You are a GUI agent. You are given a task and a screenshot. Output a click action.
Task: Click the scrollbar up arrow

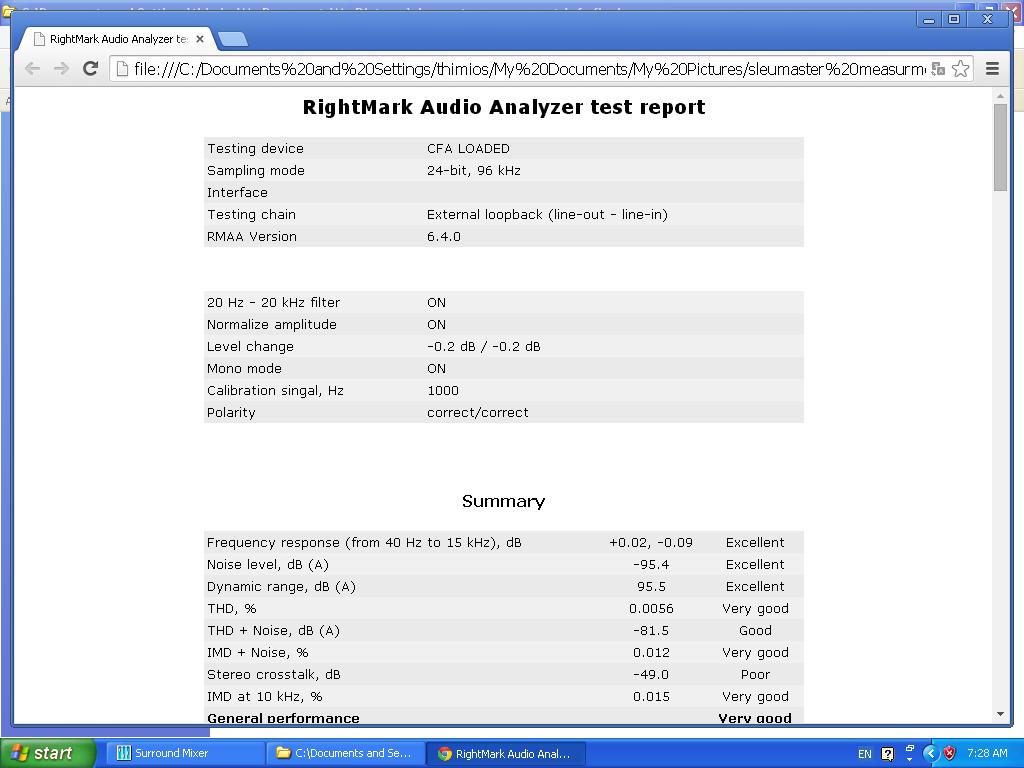click(1000, 96)
